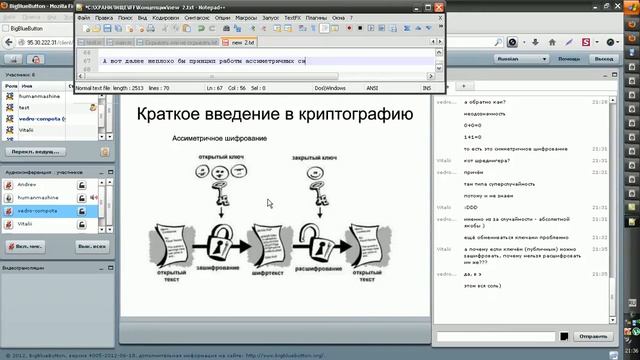Click the green Undo arrow in Notepad++

pyautogui.click(x=201, y=28)
